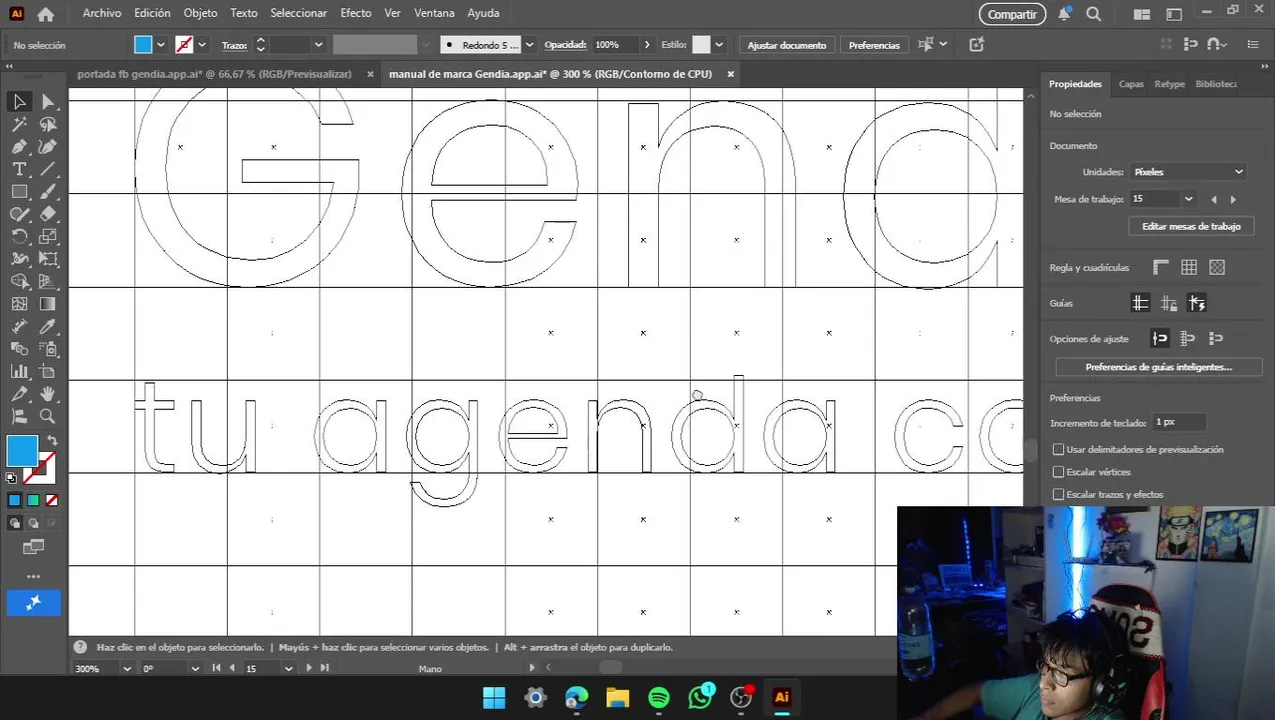The image size is (1275, 720).
Task: Toggle lock guides button
Action: 1168,303
